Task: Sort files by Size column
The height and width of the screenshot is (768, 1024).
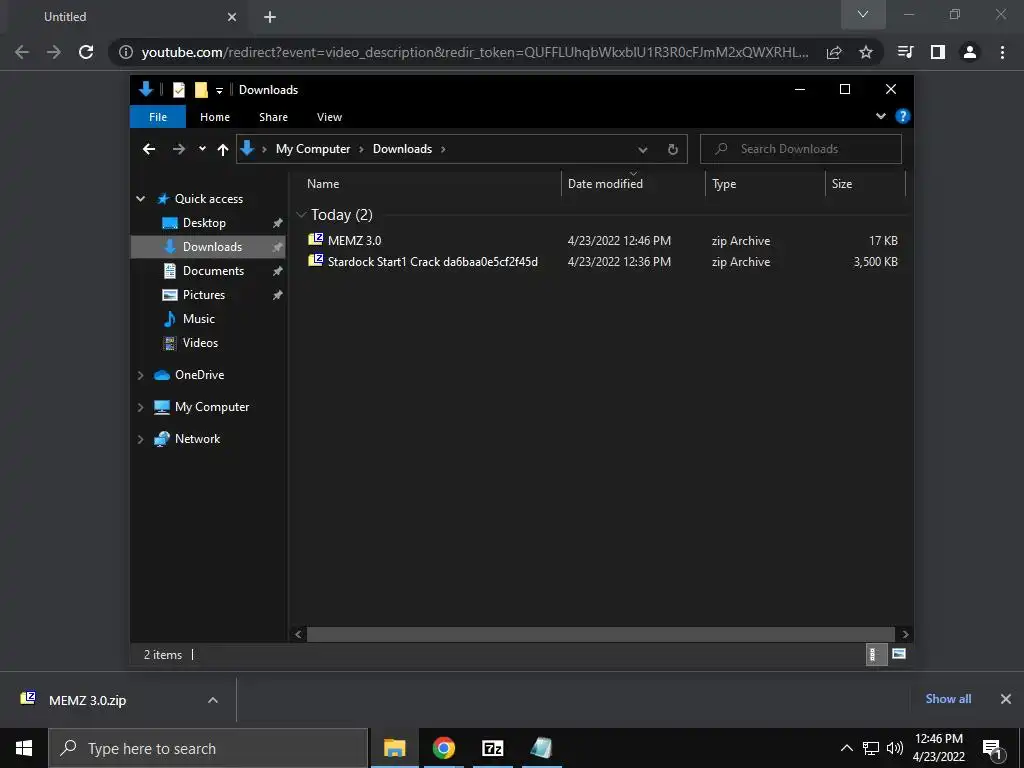Action: click(865, 184)
